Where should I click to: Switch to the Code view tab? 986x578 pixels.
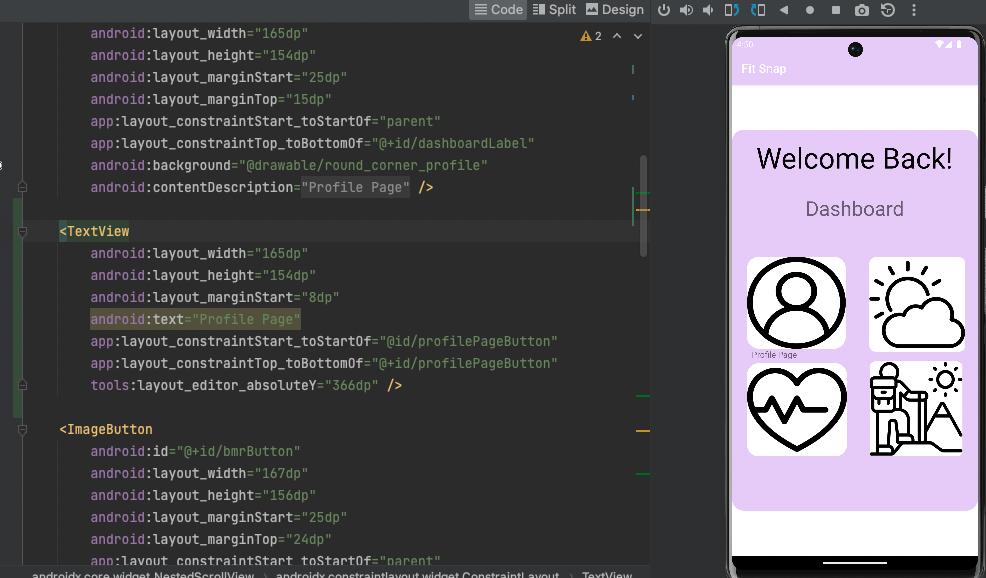click(x=498, y=9)
